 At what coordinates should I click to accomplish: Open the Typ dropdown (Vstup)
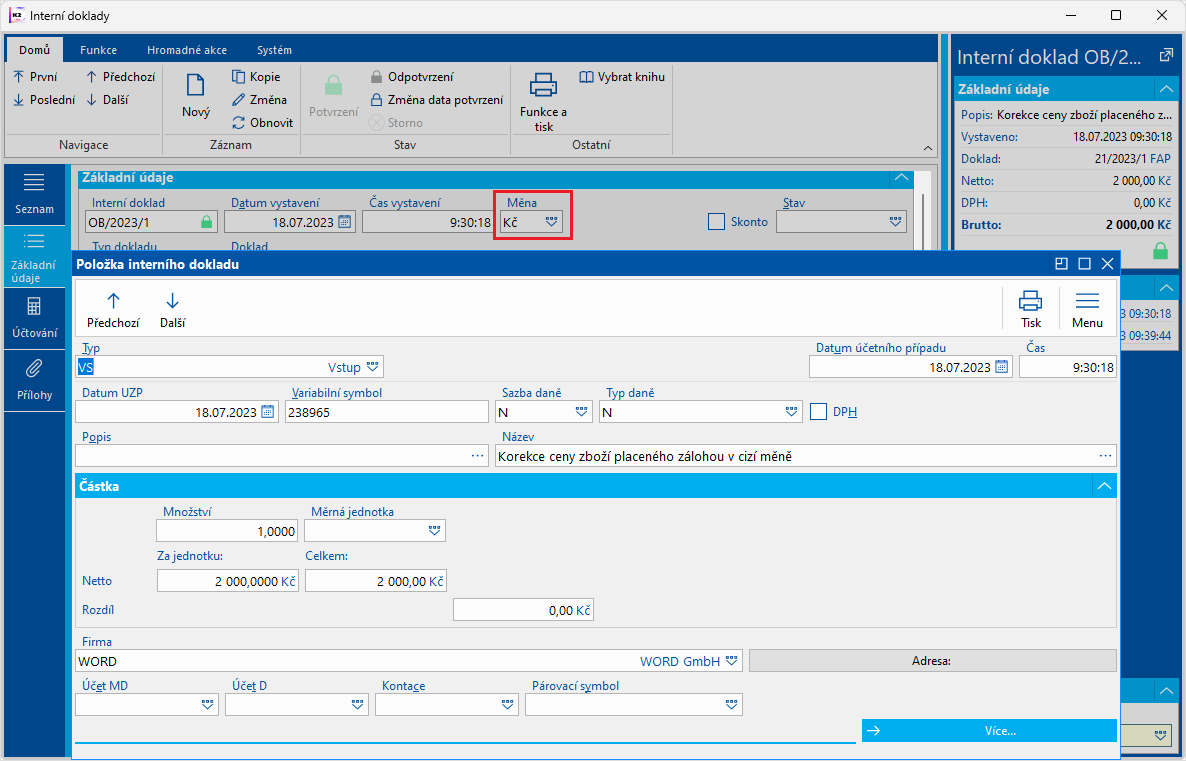coord(373,367)
